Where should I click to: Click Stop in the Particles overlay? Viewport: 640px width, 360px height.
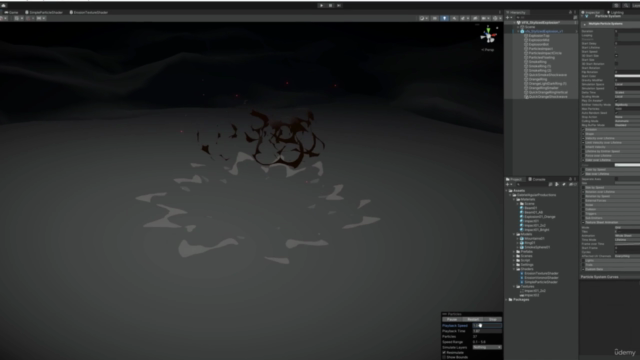493,320
